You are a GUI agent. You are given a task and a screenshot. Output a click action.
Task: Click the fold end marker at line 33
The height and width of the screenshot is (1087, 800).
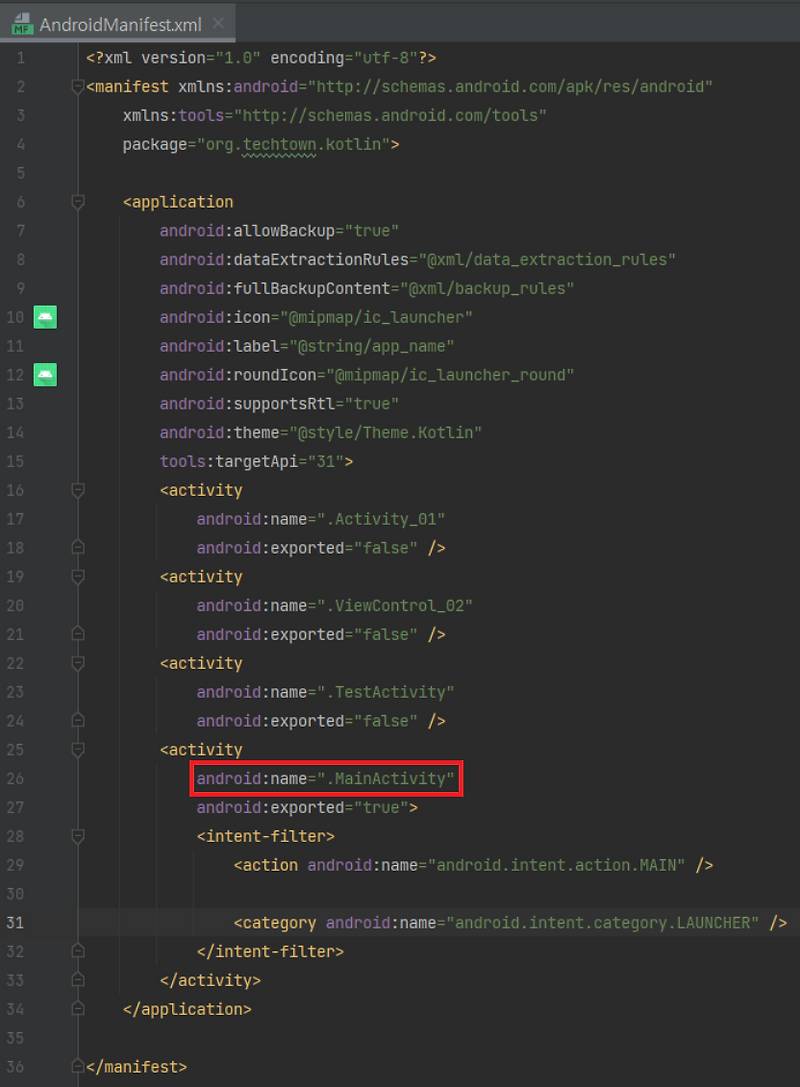tap(77, 980)
